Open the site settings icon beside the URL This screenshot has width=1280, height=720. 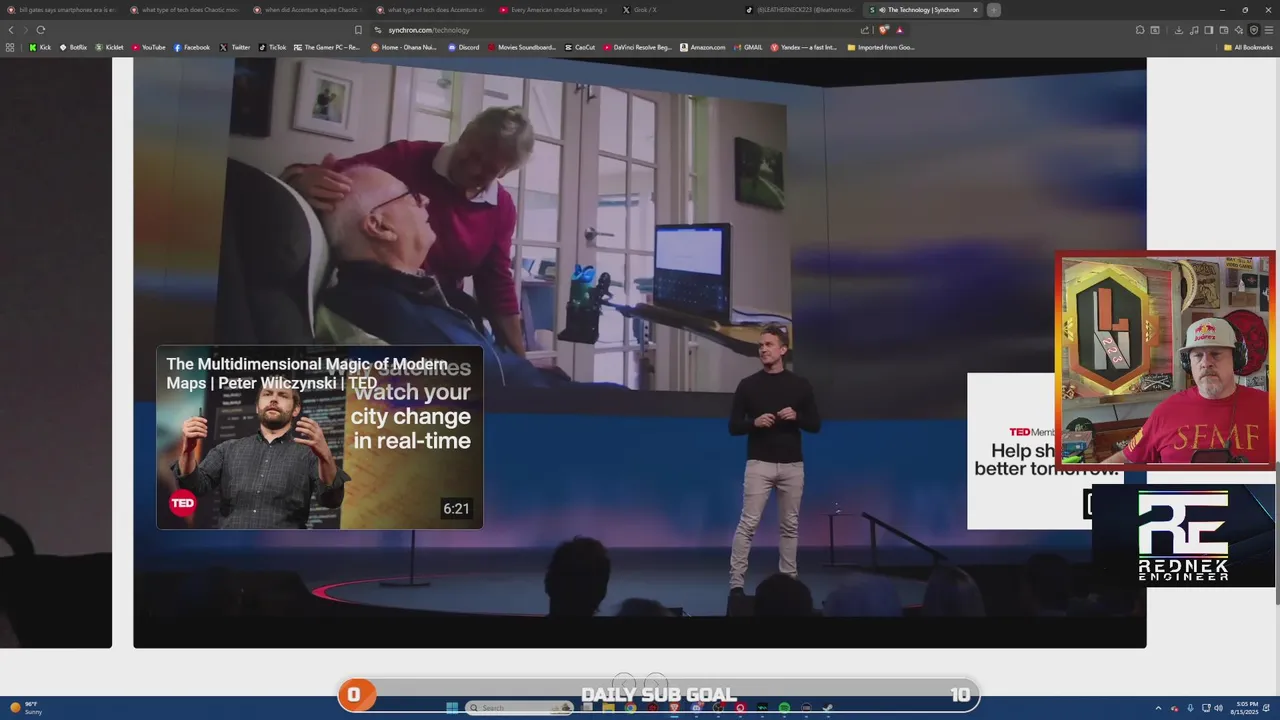377,30
